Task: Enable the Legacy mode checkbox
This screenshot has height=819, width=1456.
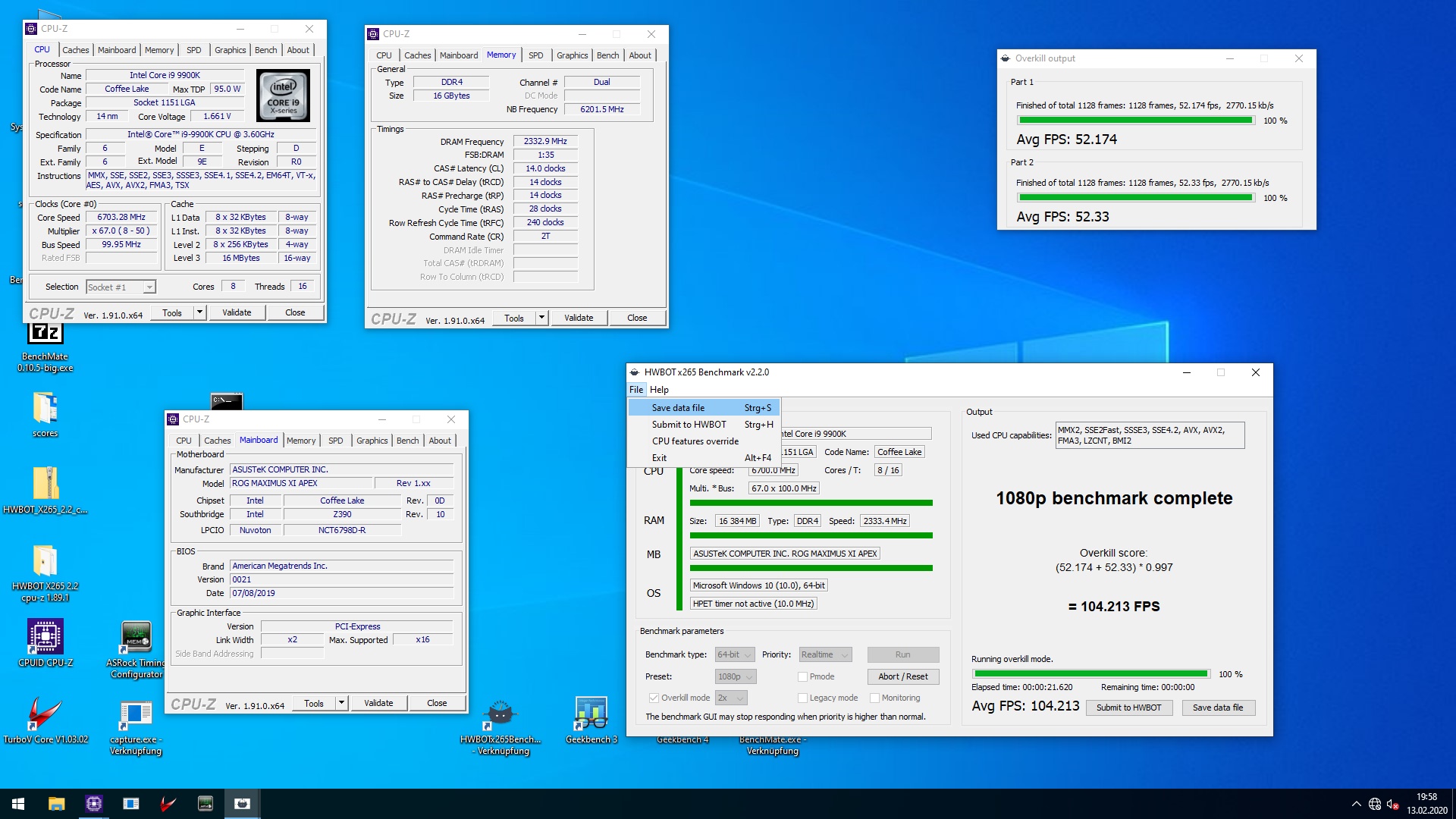Action: point(802,698)
